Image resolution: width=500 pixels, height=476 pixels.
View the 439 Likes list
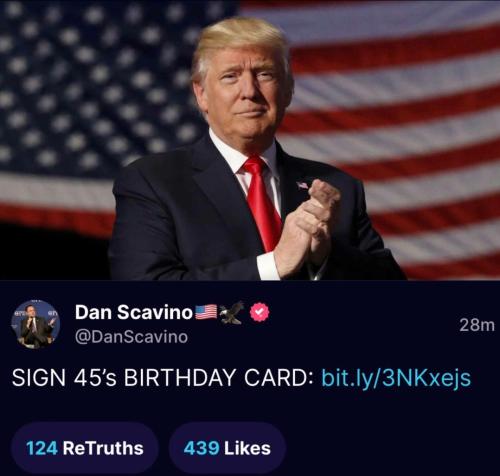227,448
